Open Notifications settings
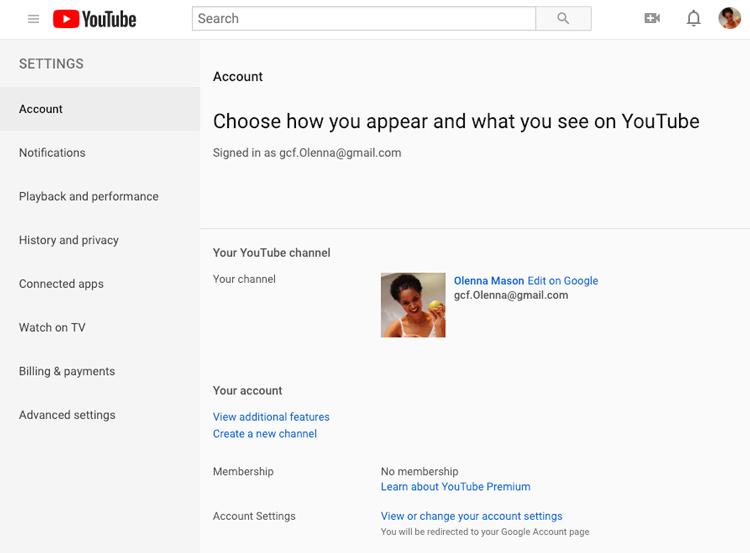The image size is (750, 553). click(52, 153)
